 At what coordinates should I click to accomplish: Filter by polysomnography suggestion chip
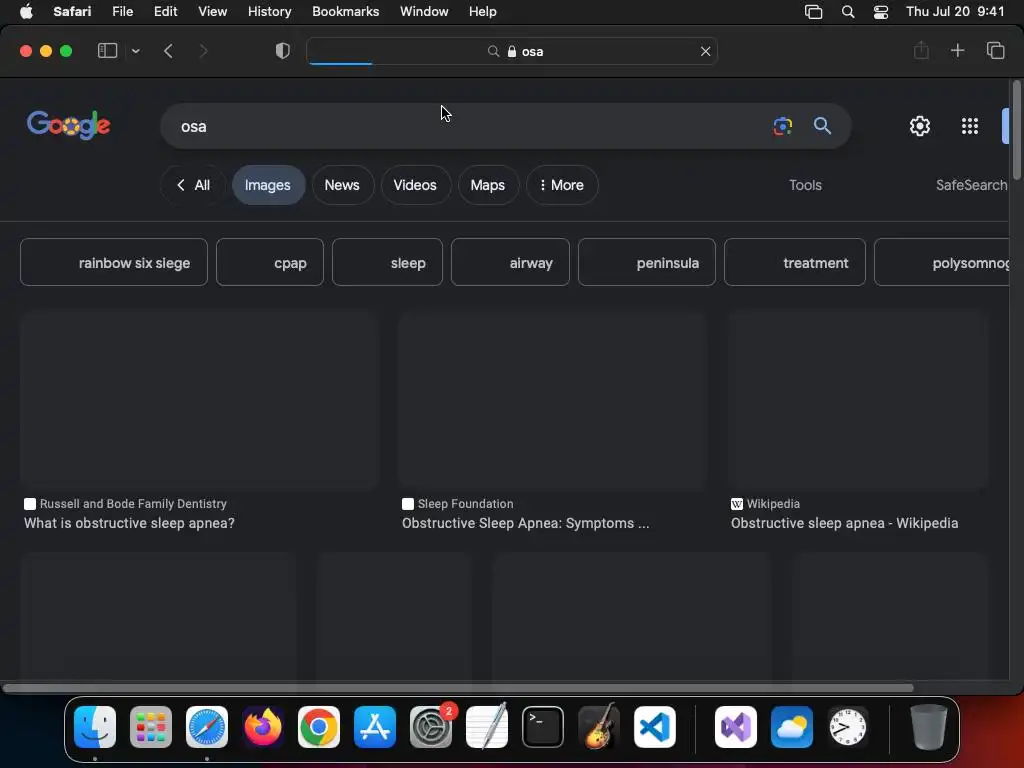(x=942, y=263)
